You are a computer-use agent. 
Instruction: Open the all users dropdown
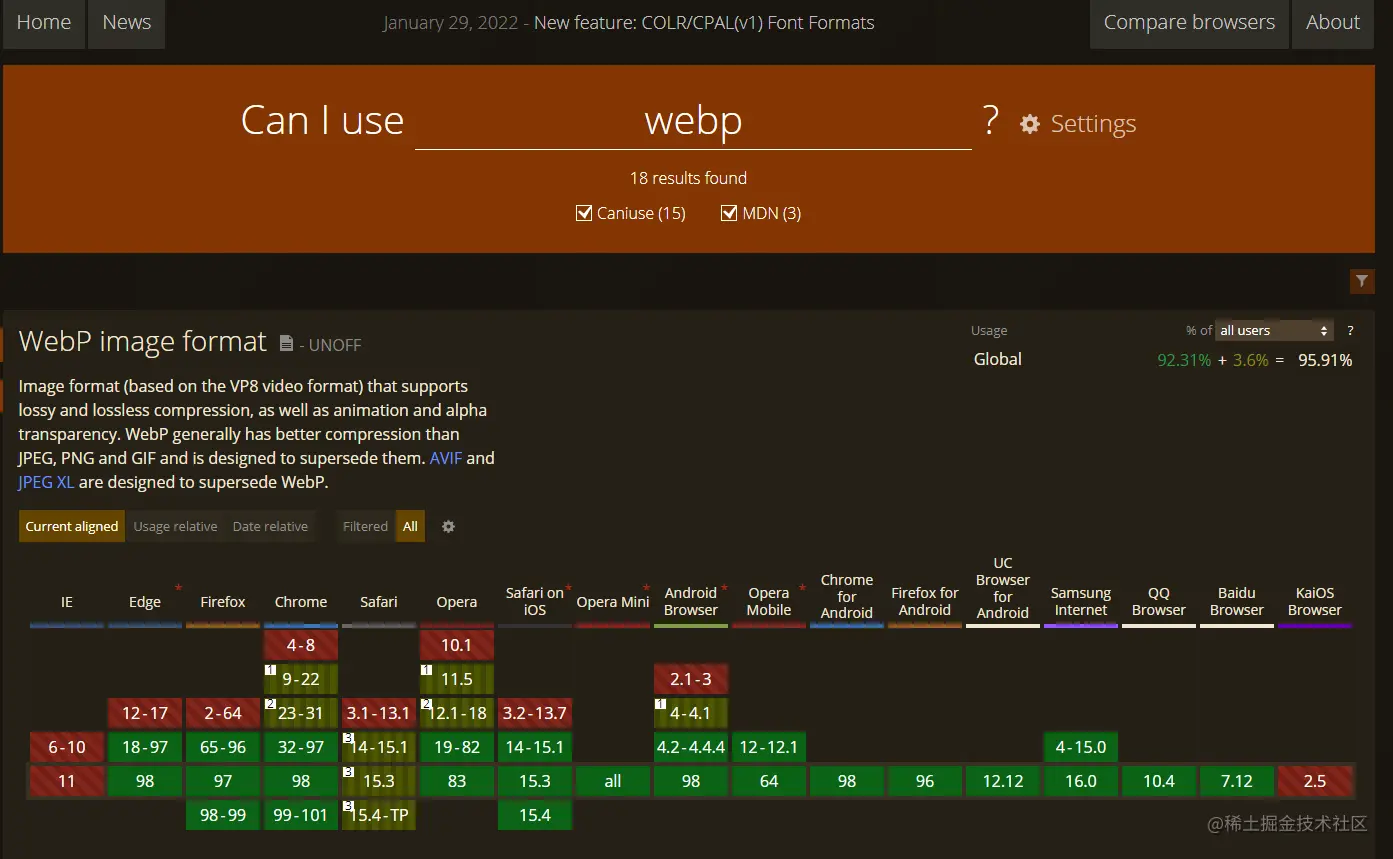(1275, 330)
